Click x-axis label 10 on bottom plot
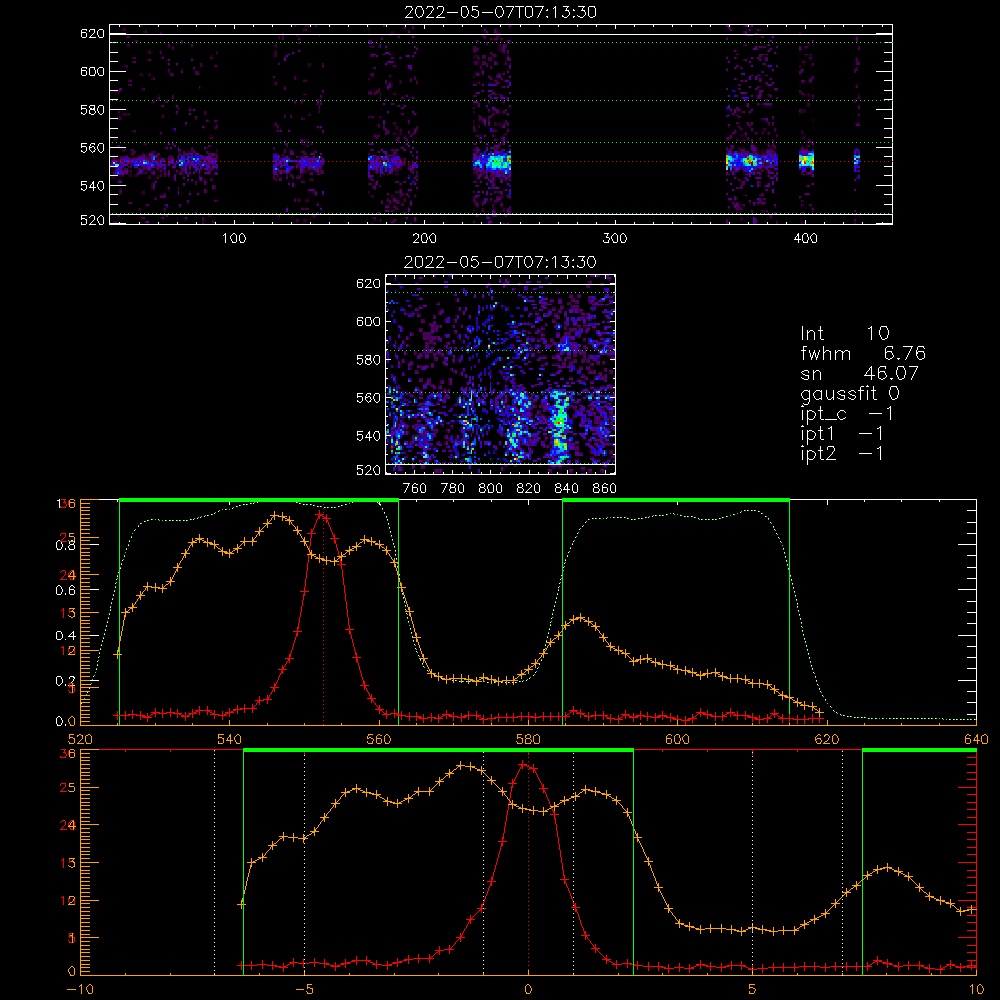The image size is (1000, 1000). pyautogui.click(x=976, y=989)
